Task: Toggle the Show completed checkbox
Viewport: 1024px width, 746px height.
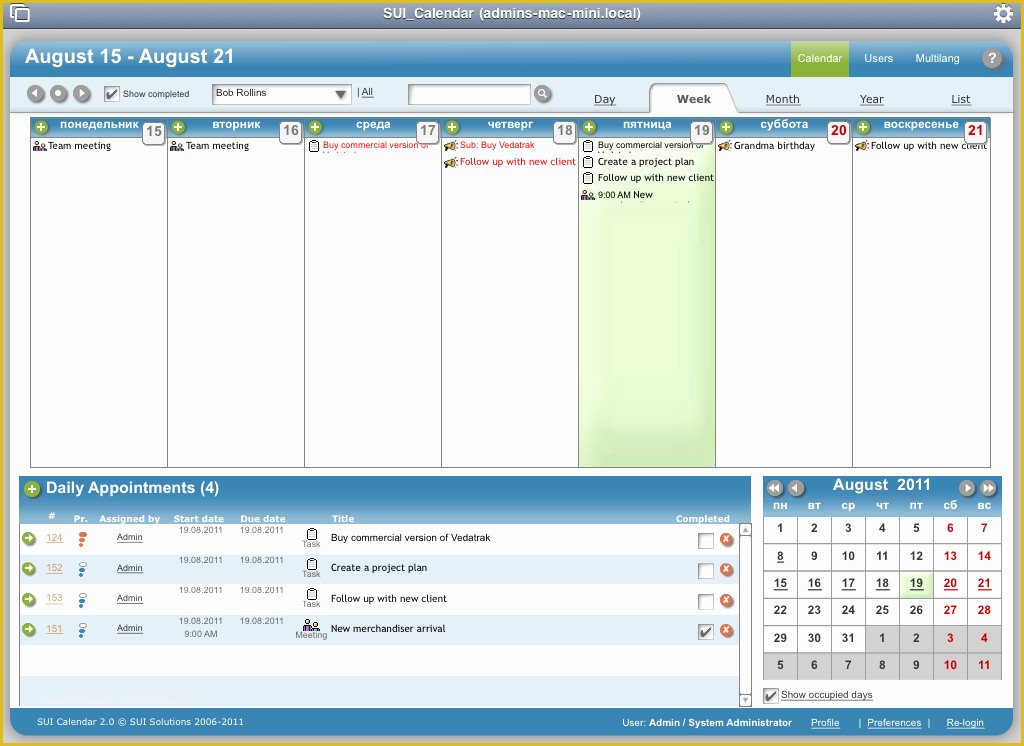Action: [112, 93]
